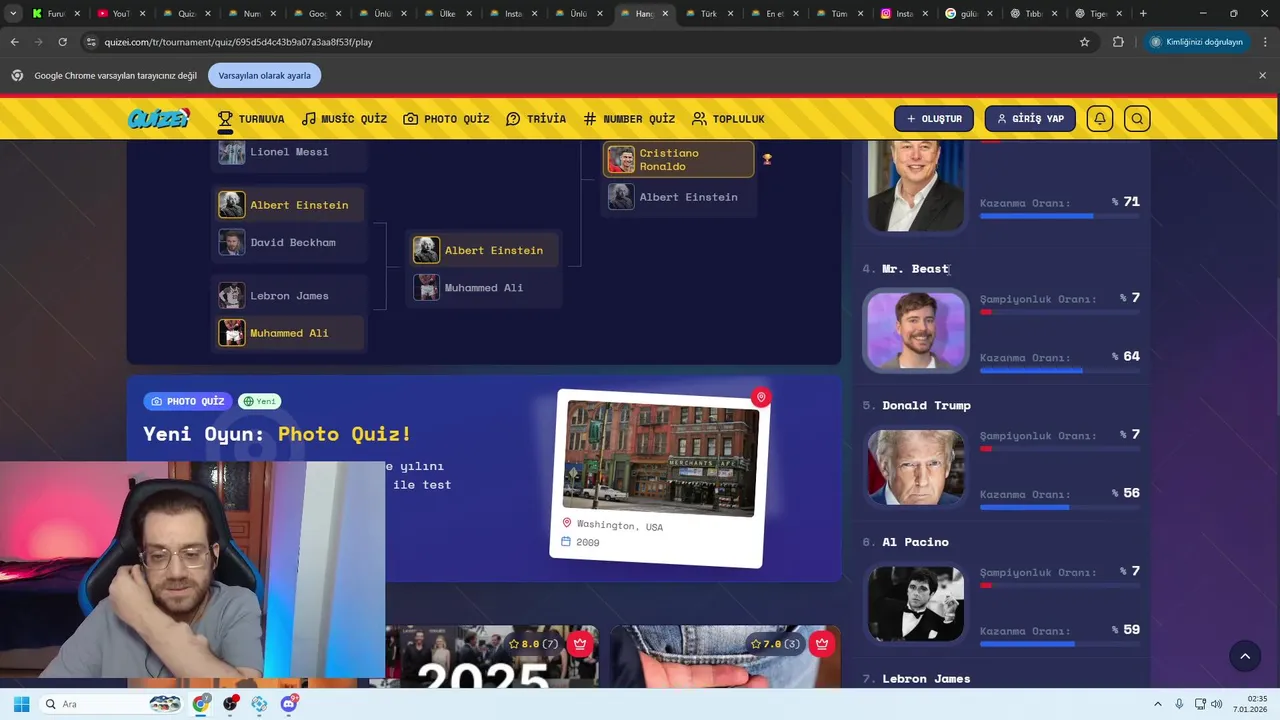Click Al Pacino Şampiyonluk Oranı progress bar

1059,585
